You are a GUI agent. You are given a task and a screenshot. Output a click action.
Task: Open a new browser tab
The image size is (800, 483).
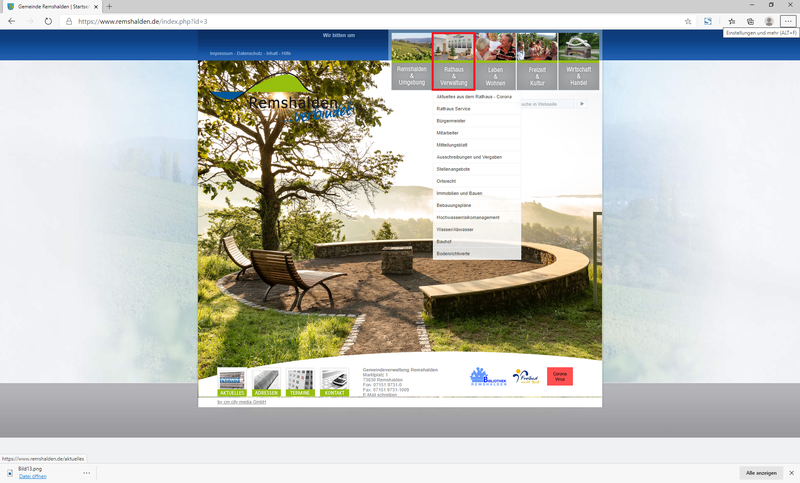[109, 7]
